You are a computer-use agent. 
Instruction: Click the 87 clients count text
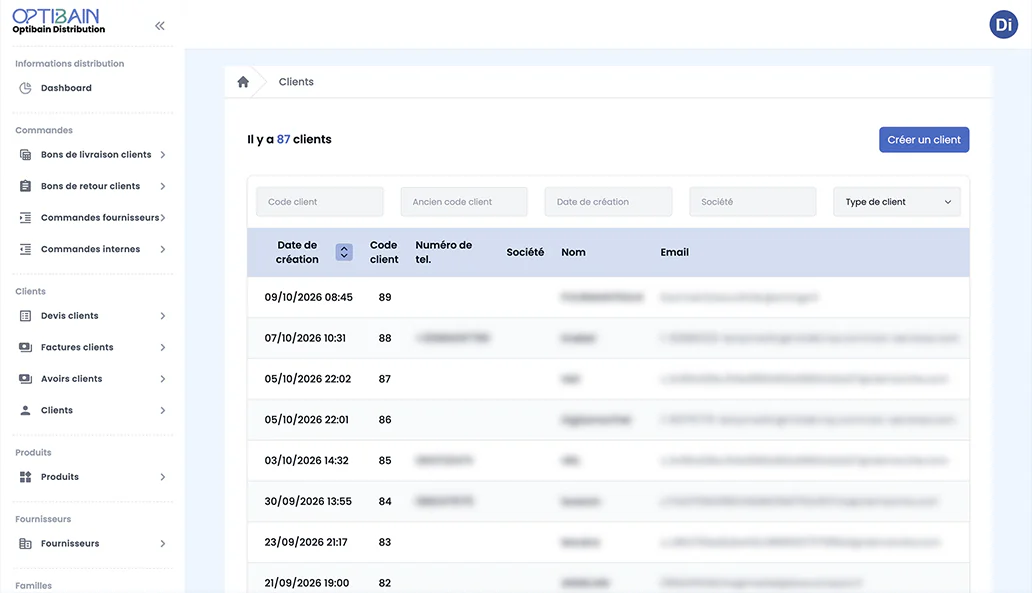tap(290, 140)
